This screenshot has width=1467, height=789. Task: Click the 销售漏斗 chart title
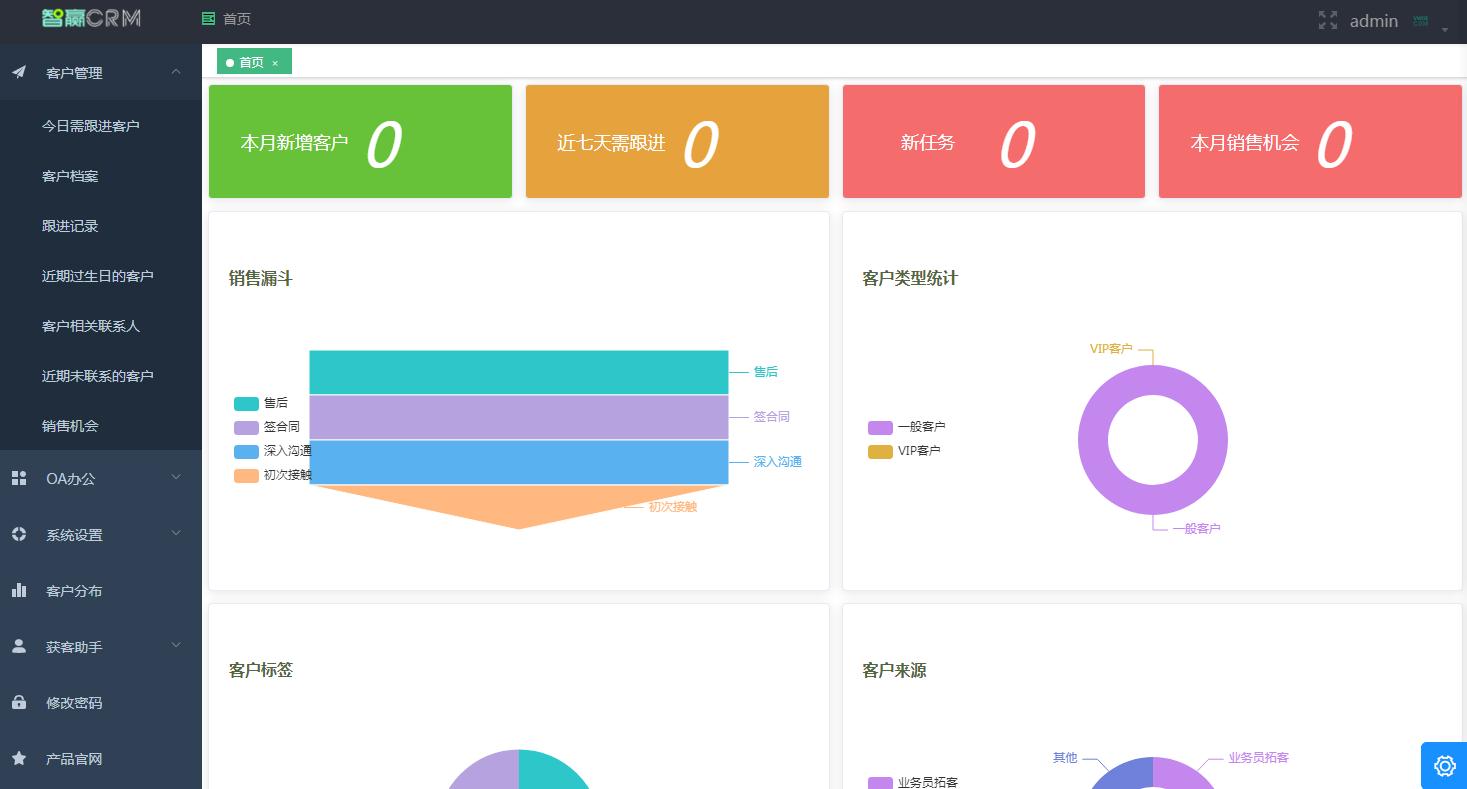261,279
